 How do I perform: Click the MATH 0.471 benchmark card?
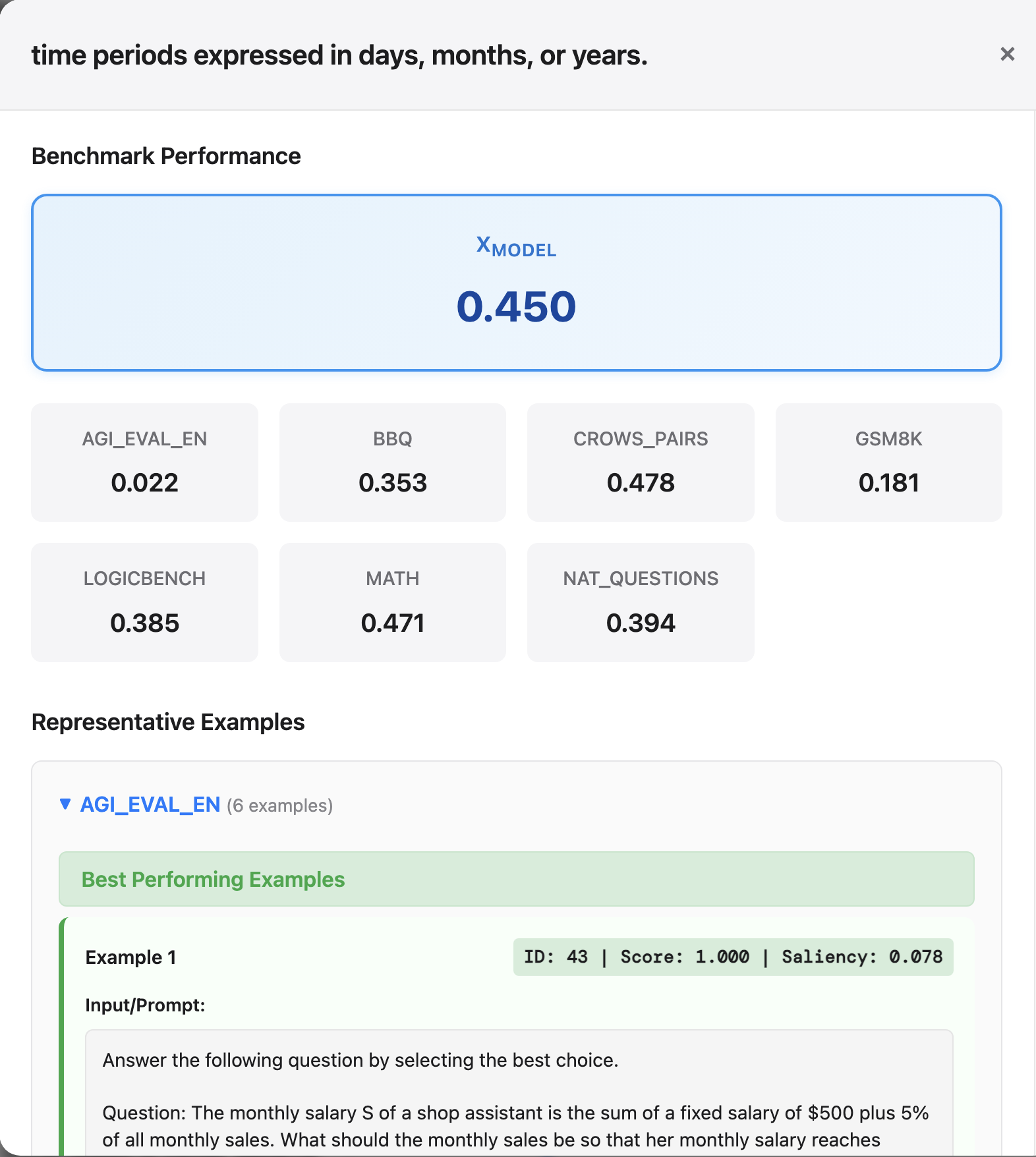[393, 602]
